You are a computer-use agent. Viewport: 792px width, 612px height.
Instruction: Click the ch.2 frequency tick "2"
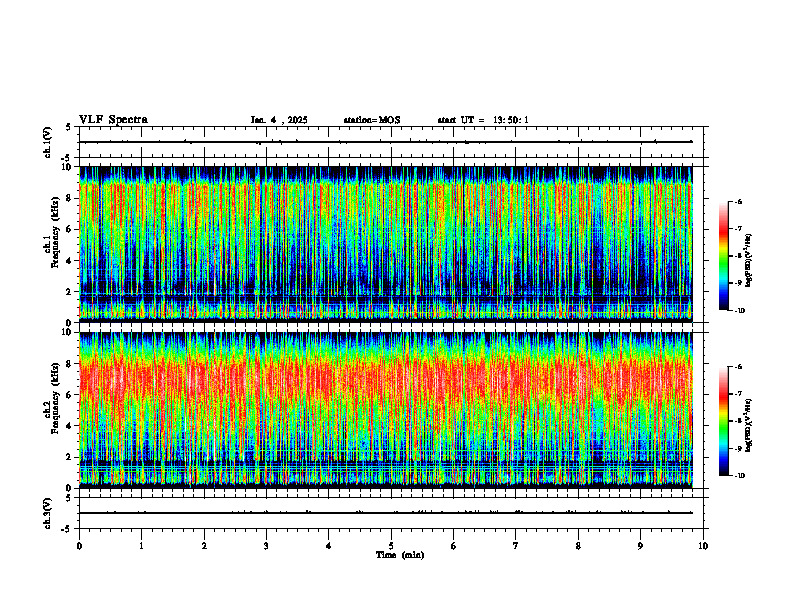pyautogui.click(x=69, y=457)
